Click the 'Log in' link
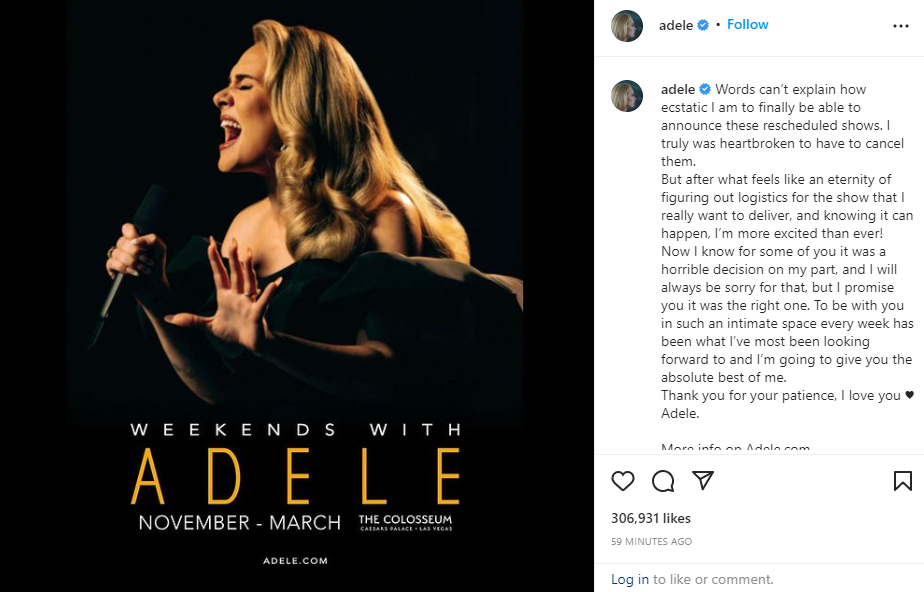The width and height of the screenshot is (924, 592). pos(630,579)
